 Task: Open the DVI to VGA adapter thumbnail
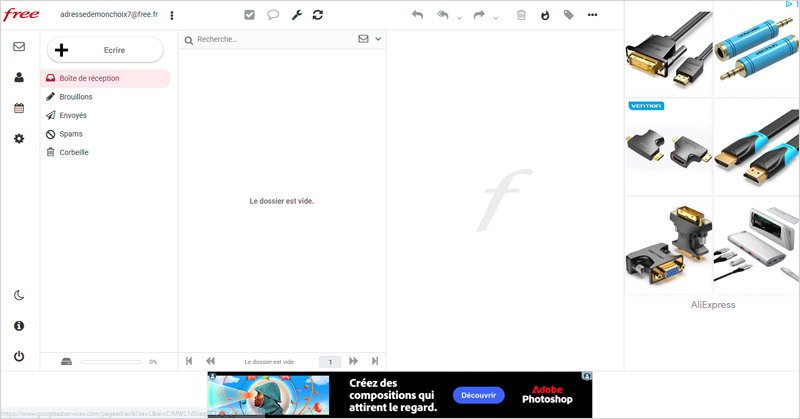669,245
